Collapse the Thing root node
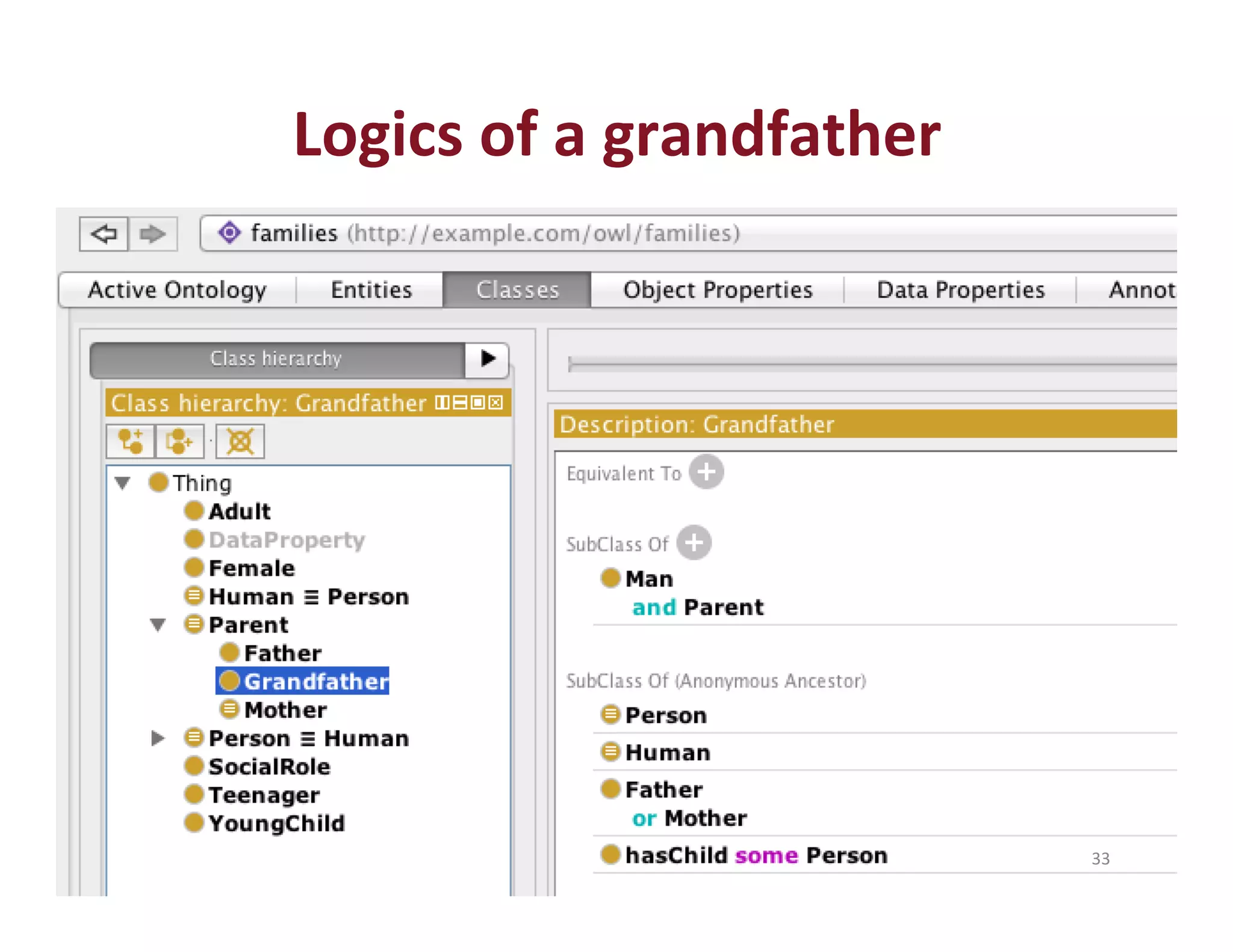 click(x=123, y=483)
